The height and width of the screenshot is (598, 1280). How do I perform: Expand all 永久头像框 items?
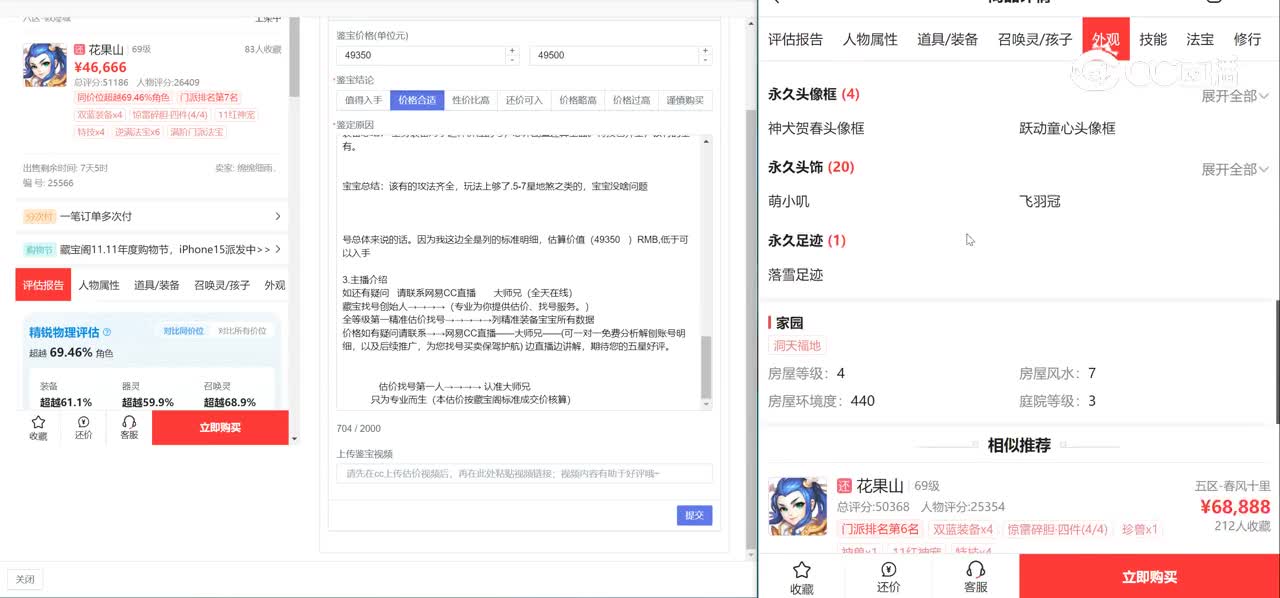(x=1234, y=96)
